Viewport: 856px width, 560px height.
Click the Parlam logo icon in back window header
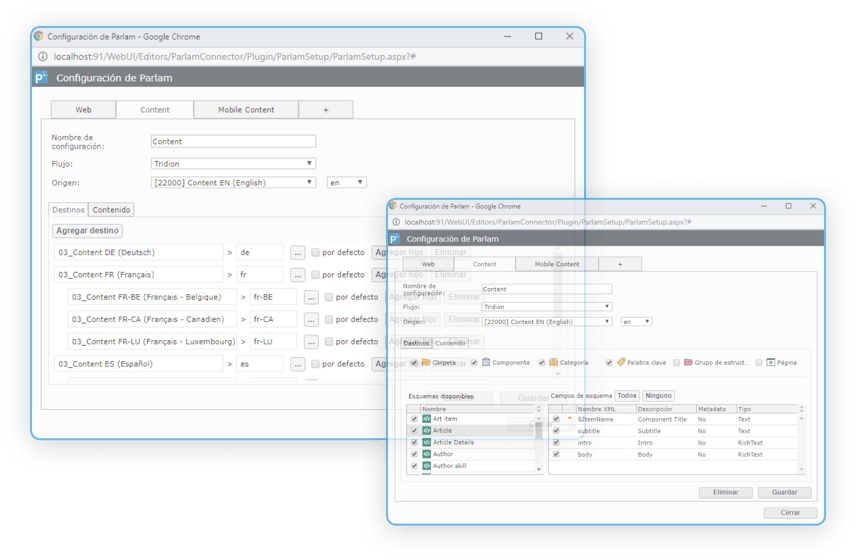coord(41,77)
